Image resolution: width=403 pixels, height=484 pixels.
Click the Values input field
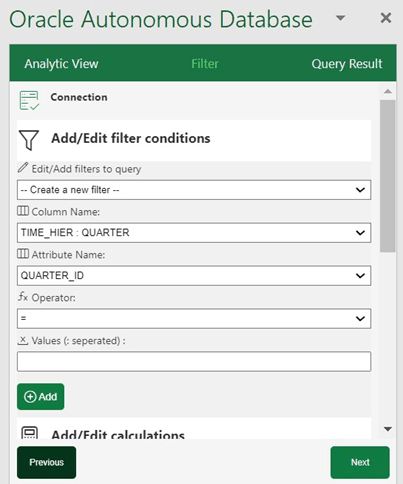(x=194, y=361)
